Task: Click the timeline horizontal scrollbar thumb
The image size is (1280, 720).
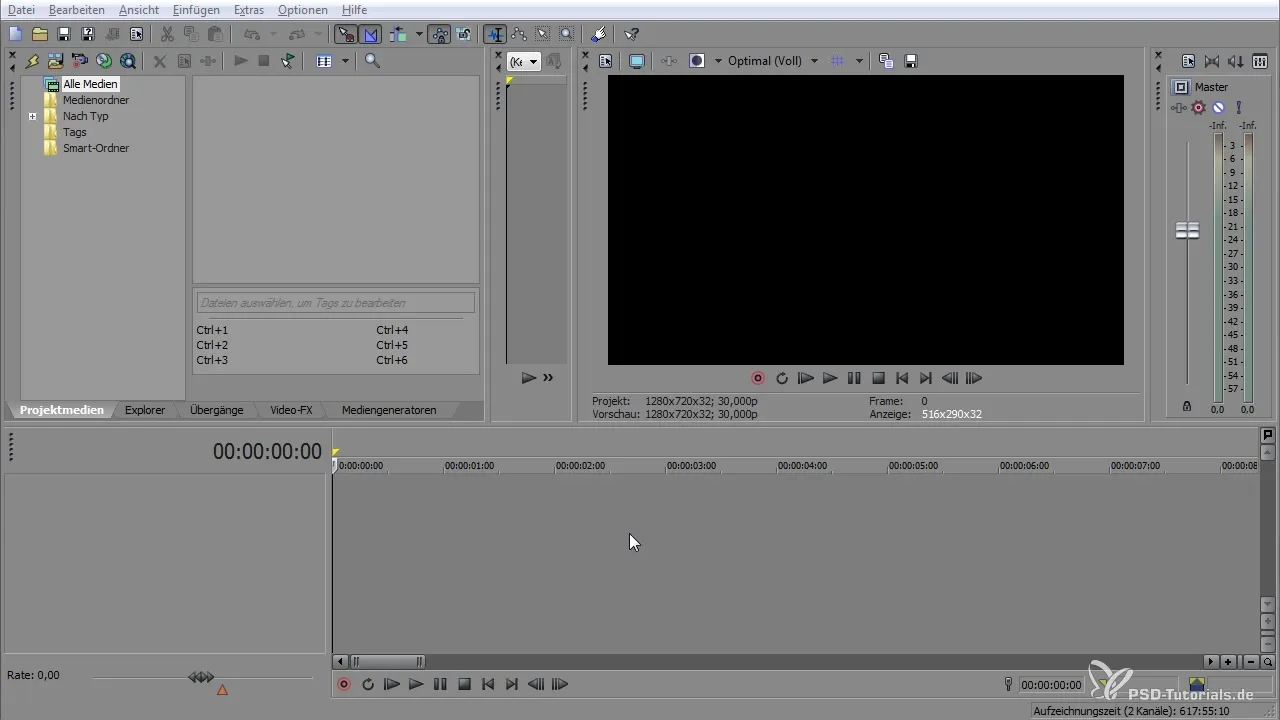Action: 387,662
